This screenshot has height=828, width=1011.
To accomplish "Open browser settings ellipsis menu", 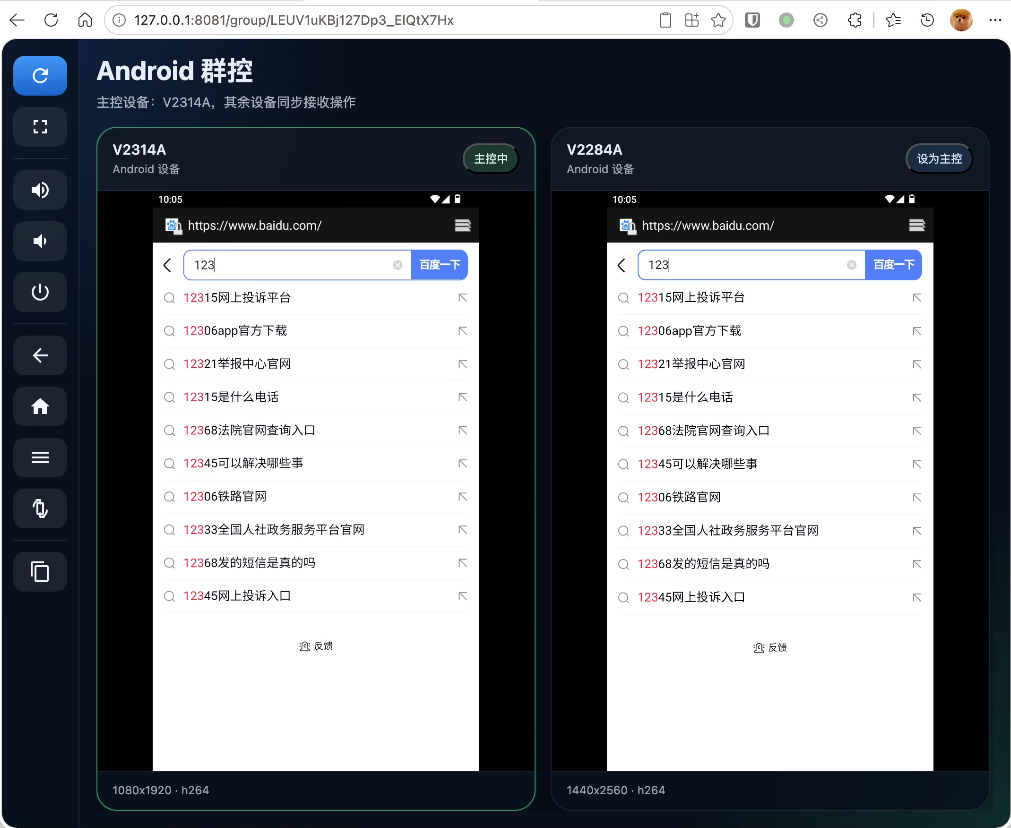I will click(x=995, y=20).
